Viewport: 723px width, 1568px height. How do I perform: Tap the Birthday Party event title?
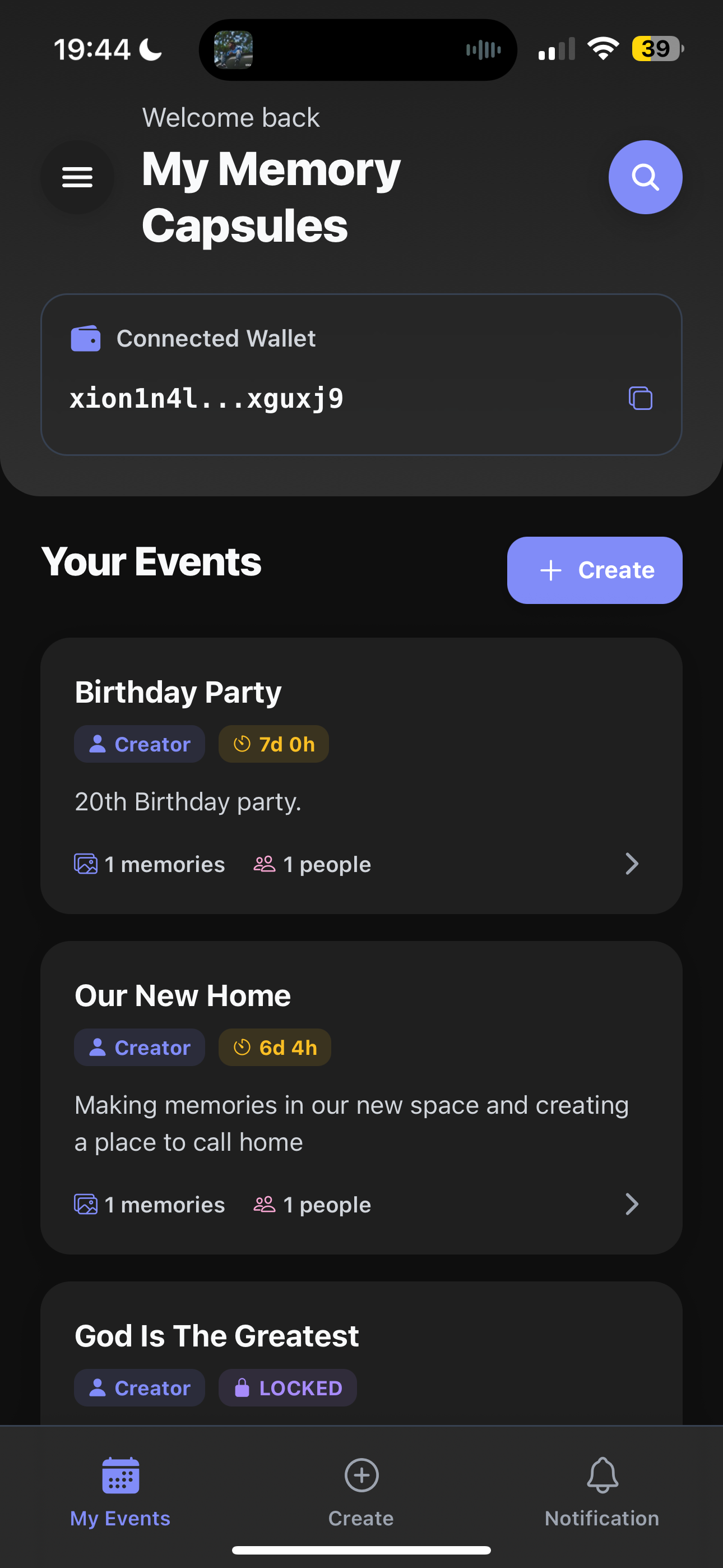[178, 692]
